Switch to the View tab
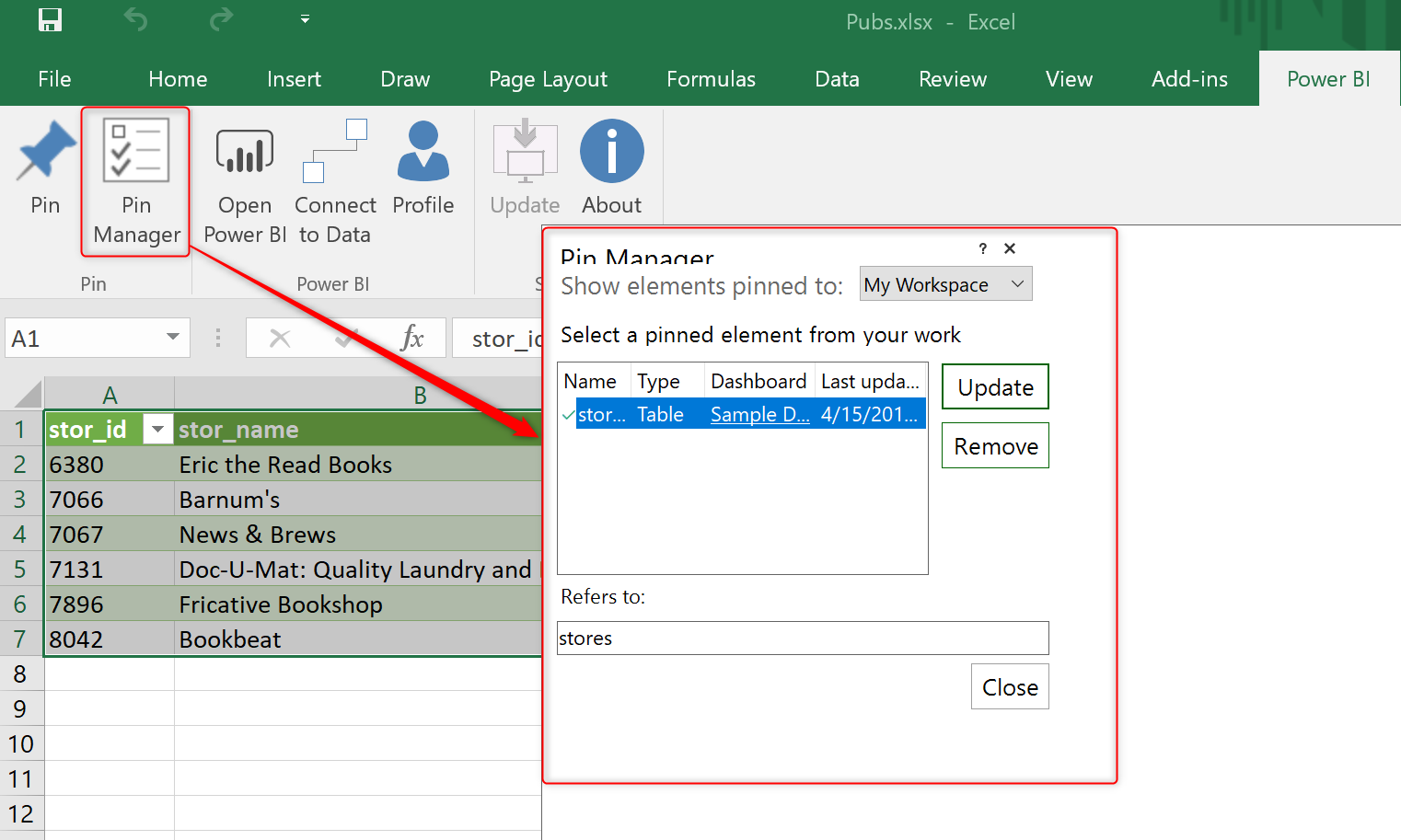This screenshot has width=1401, height=840. click(x=1069, y=79)
